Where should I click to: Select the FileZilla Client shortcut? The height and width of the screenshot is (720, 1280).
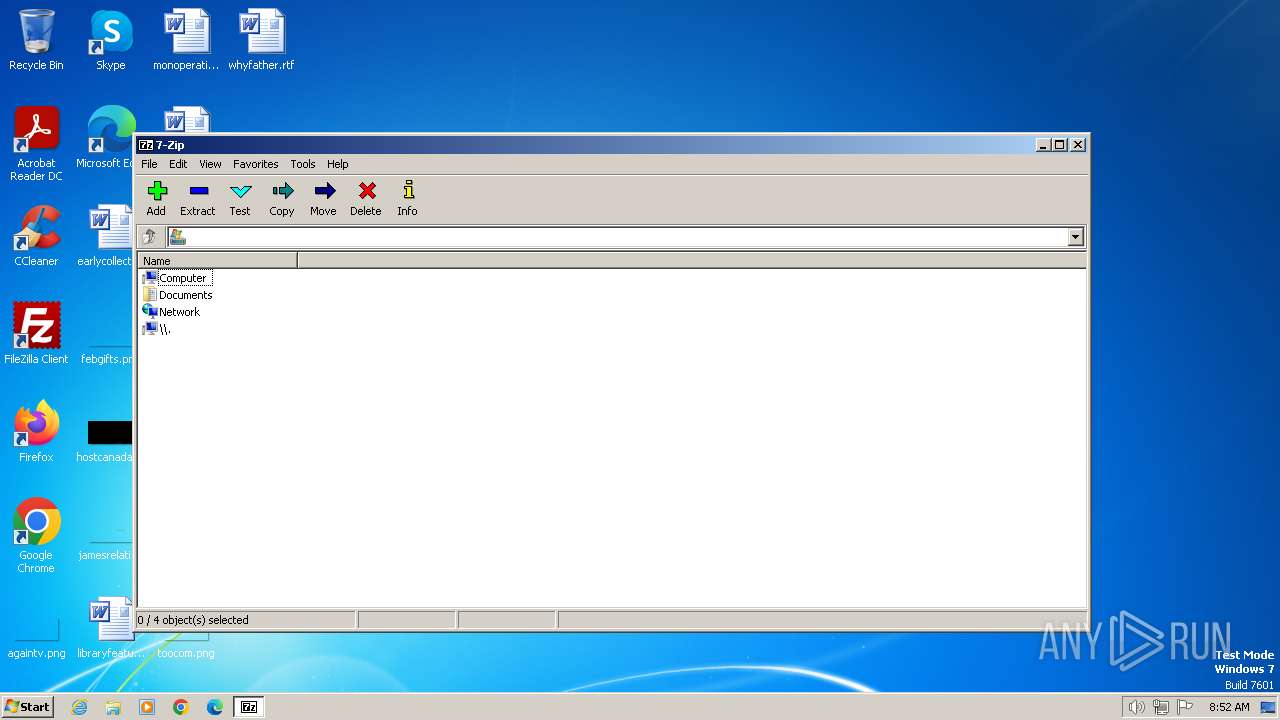tap(36, 334)
